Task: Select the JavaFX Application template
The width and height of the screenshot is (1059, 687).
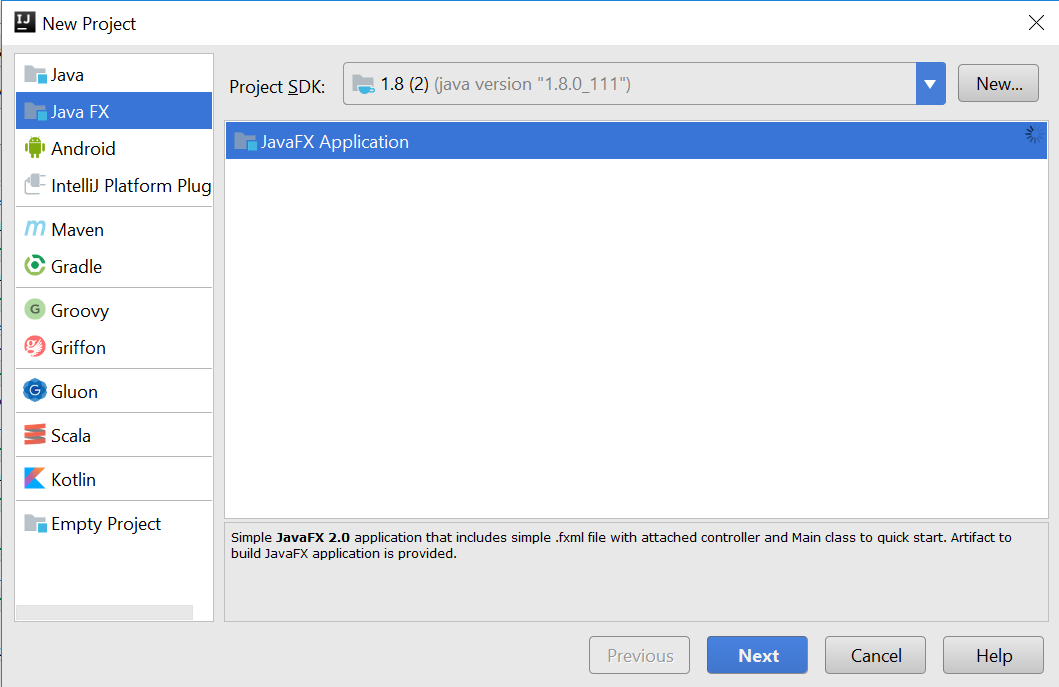Action: pos(636,141)
